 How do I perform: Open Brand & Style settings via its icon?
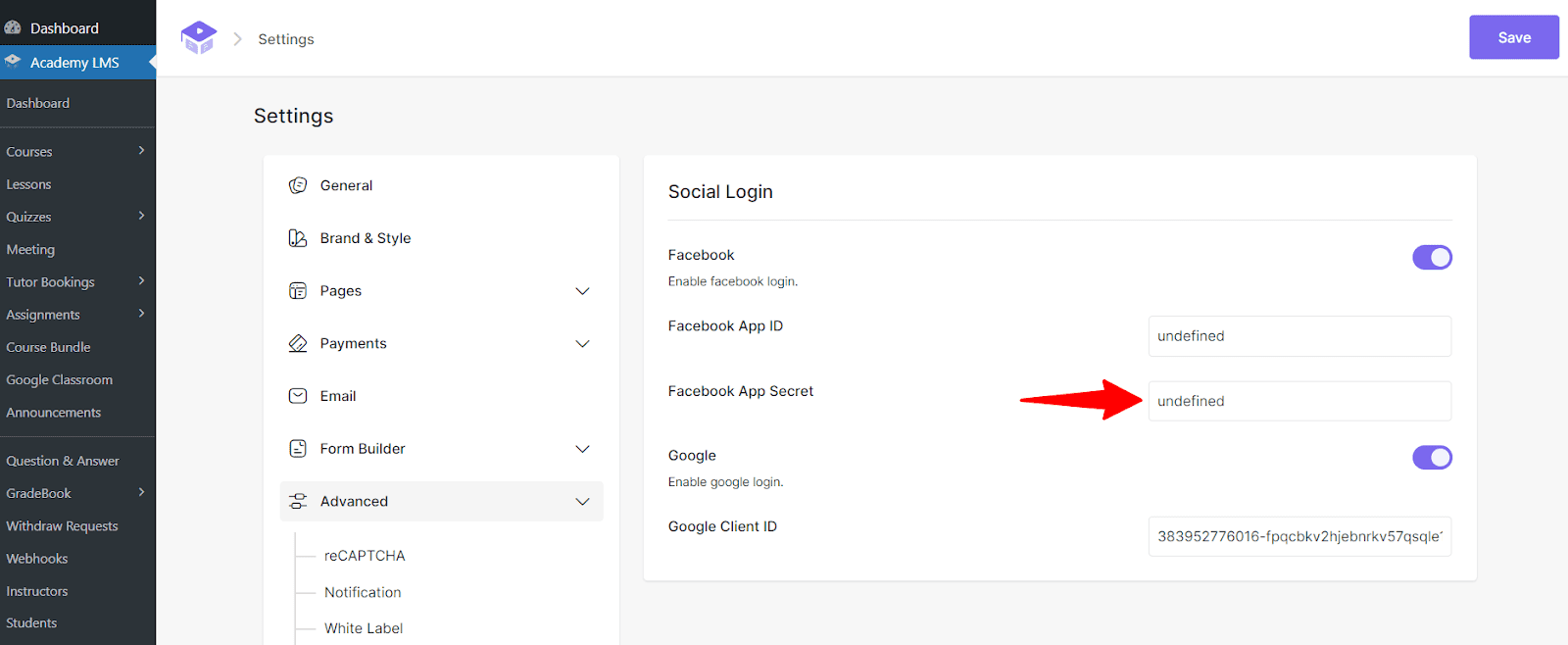[x=297, y=237]
